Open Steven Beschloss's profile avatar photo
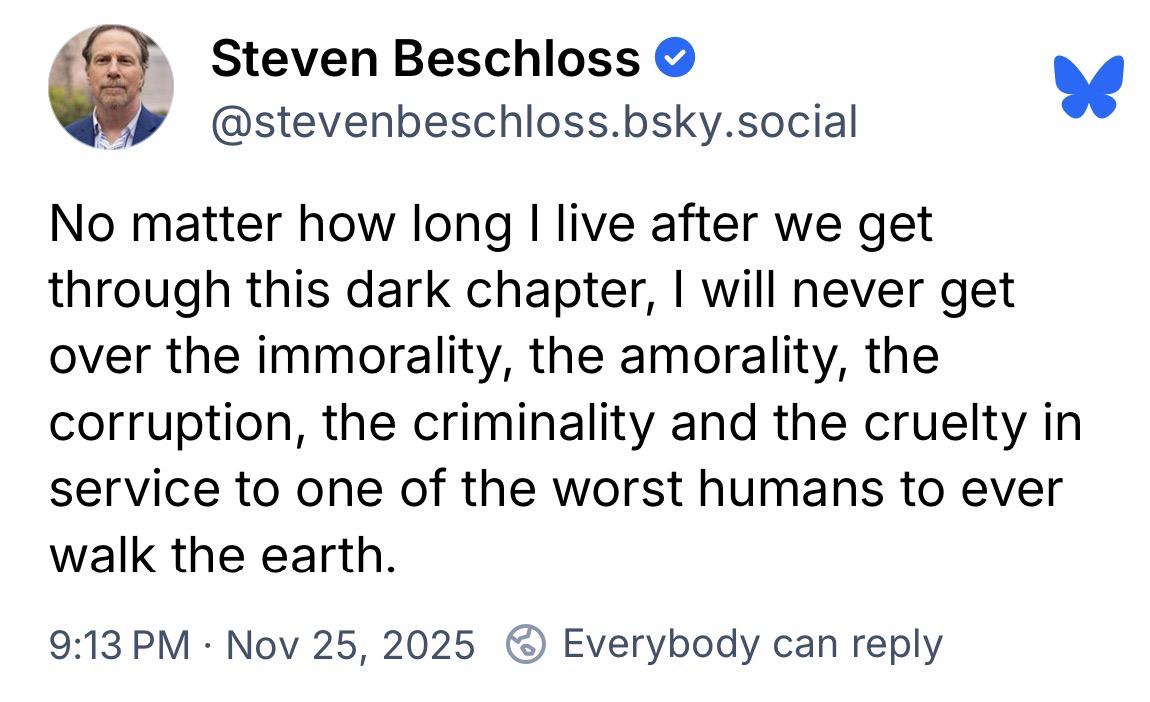 (x=111, y=87)
